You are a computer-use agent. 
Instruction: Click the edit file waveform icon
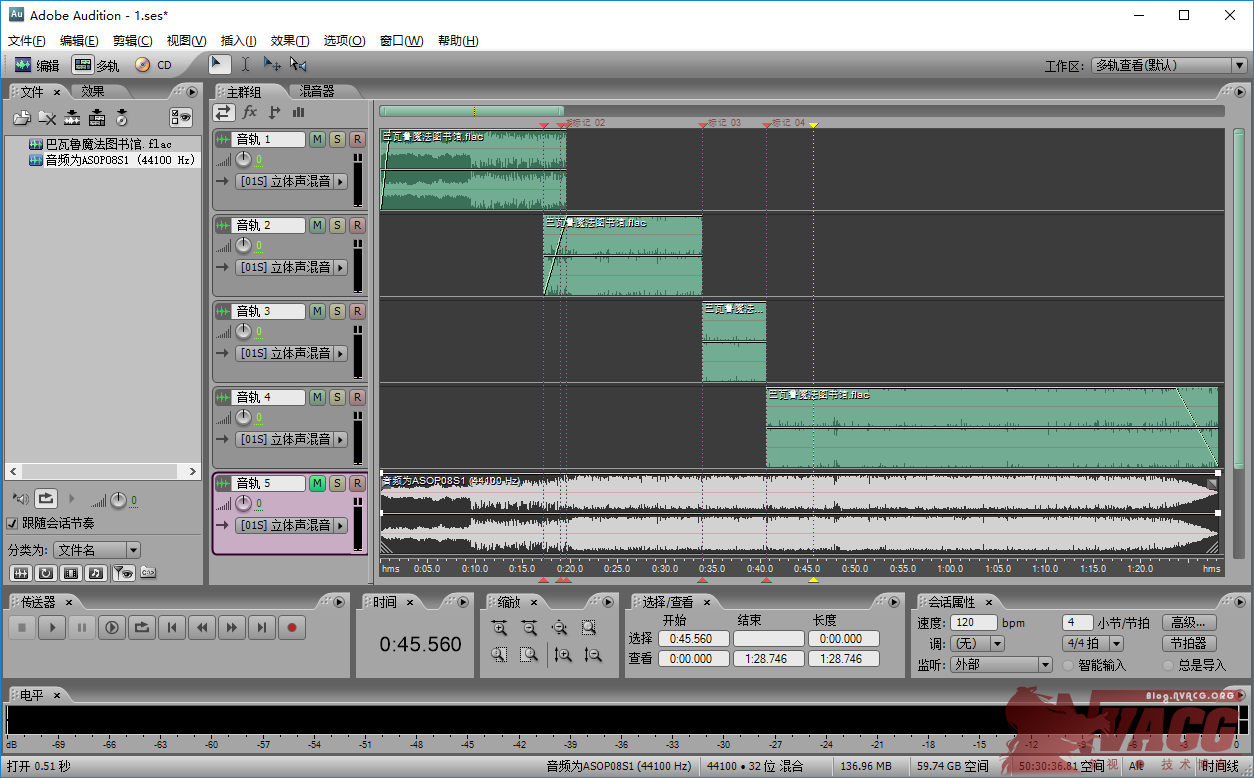[x=71, y=117]
